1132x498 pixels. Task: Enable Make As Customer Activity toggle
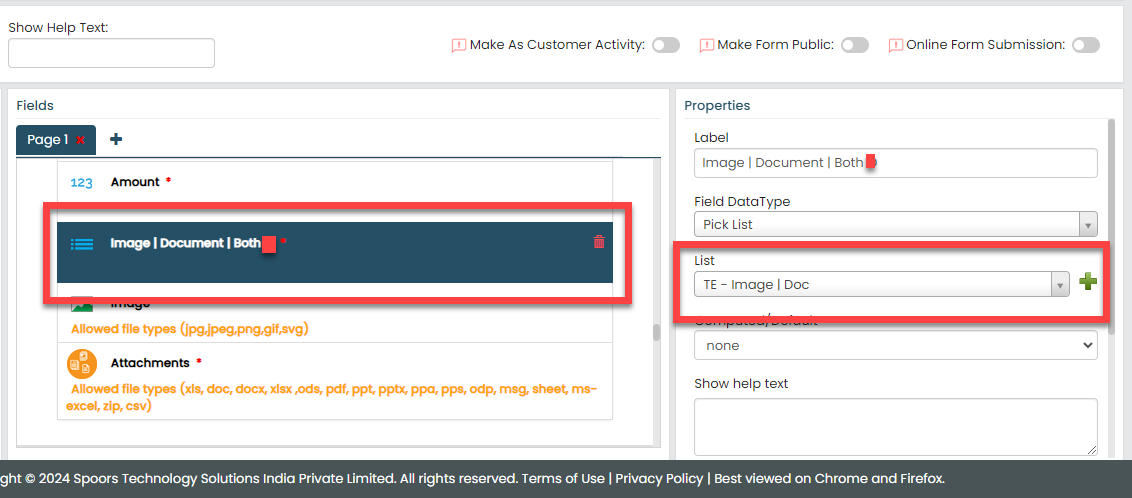pyautogui.click(x=665, y=45)
